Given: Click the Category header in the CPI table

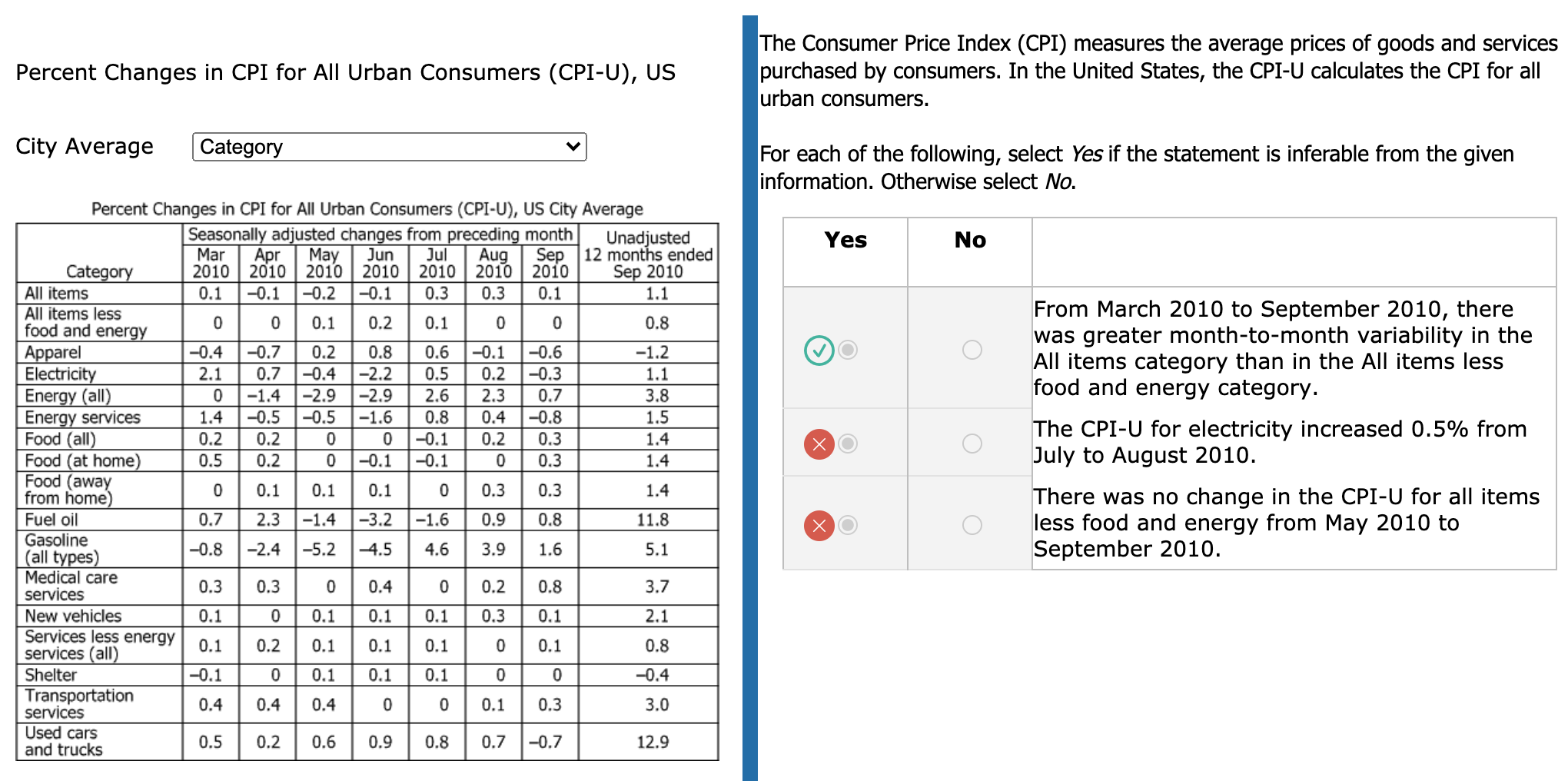Looking at the screenshot, I should 99,271.
